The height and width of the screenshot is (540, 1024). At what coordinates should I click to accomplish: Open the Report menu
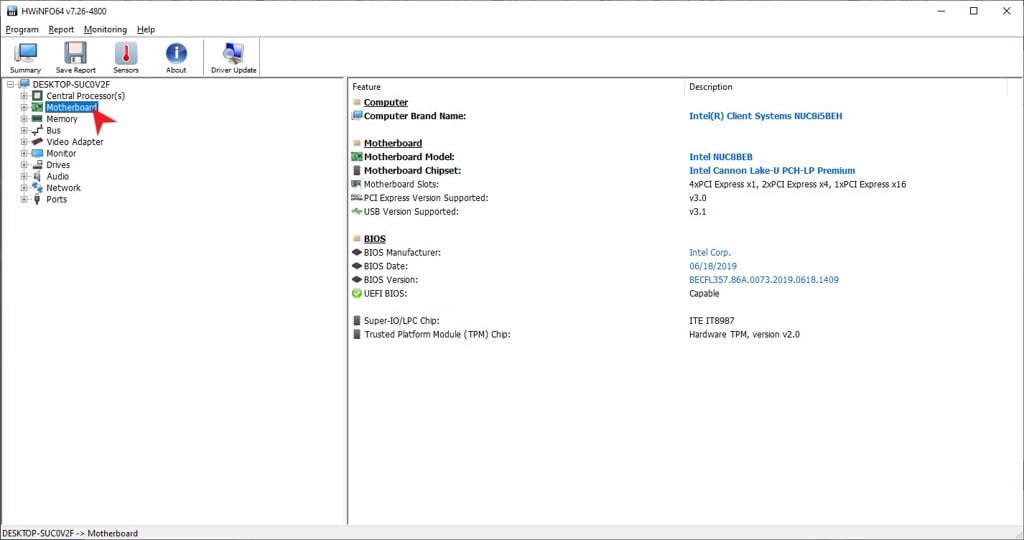[x=61, y=29]
